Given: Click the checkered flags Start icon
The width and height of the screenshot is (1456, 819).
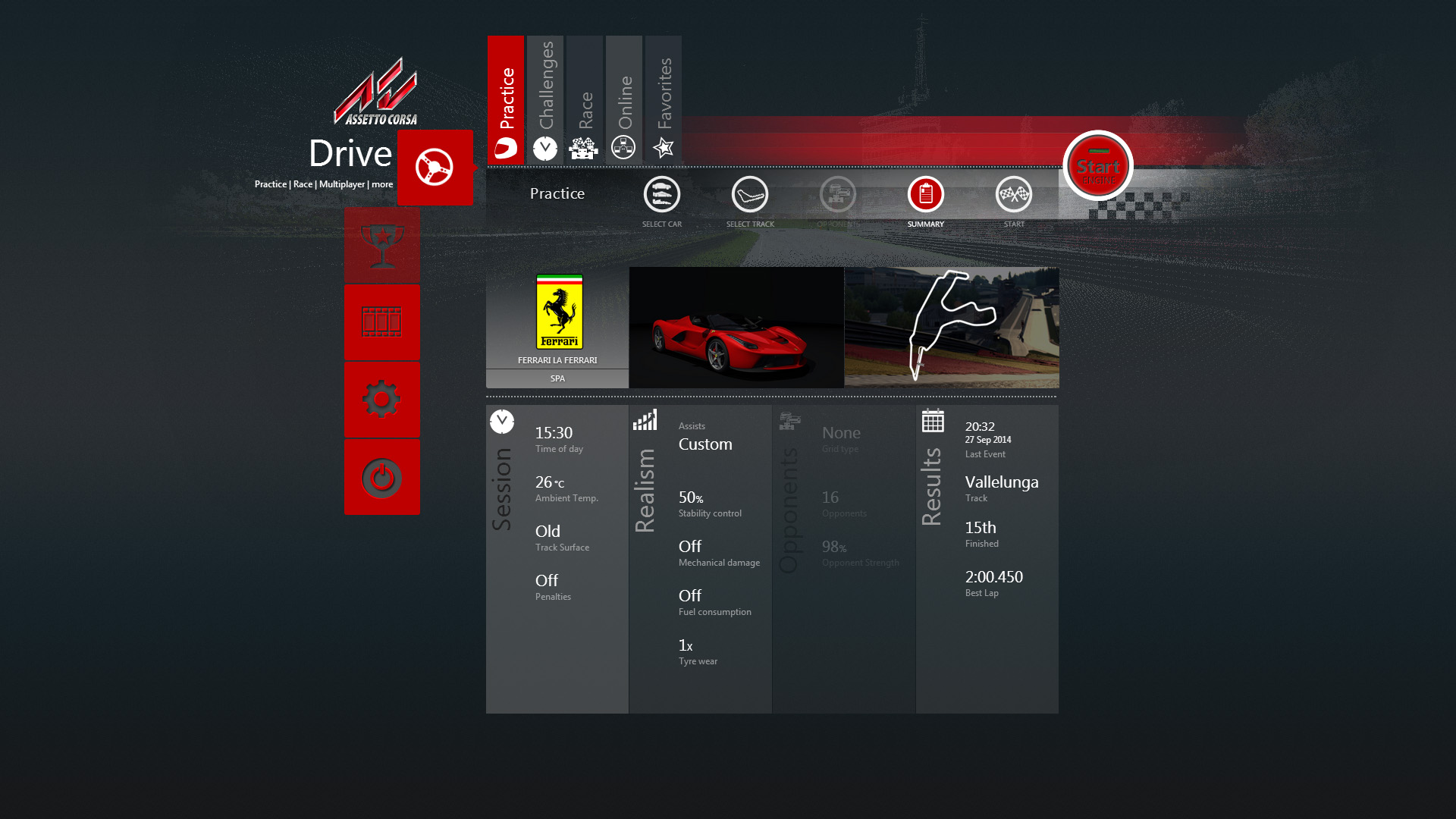Looking at the screenshot, I should point(1013,195).
